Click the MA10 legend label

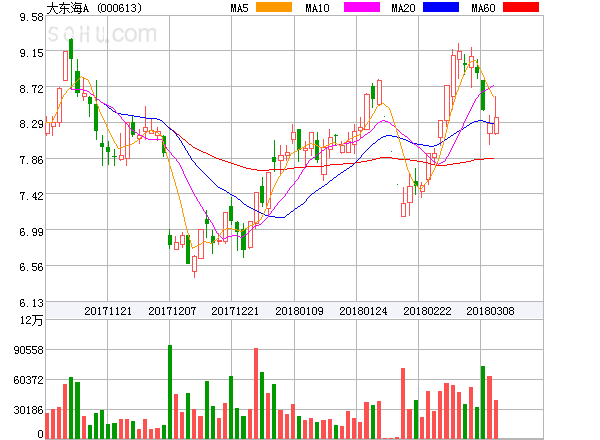click(318, 8)
